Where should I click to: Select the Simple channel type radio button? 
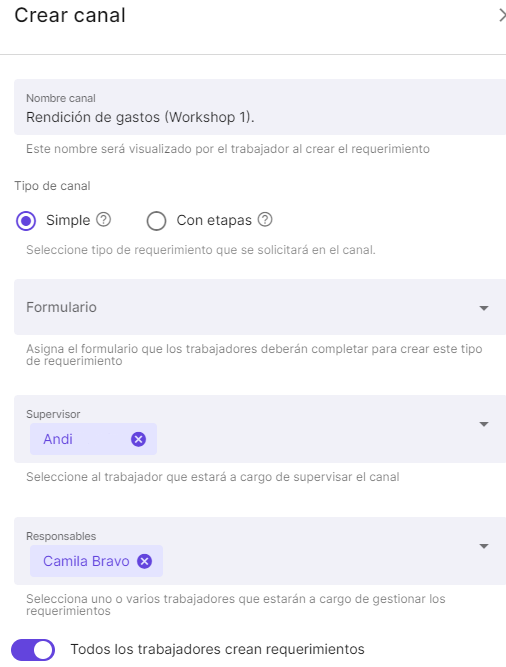[x=26, y=221]
